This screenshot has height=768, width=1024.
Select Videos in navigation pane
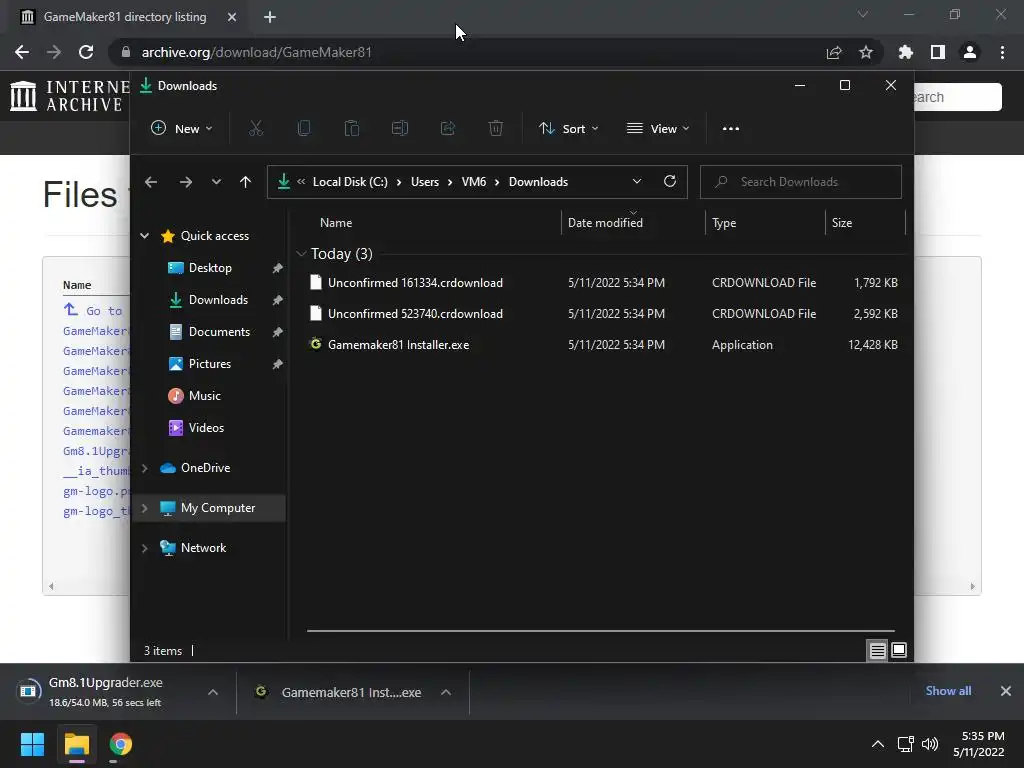[206, 428]
